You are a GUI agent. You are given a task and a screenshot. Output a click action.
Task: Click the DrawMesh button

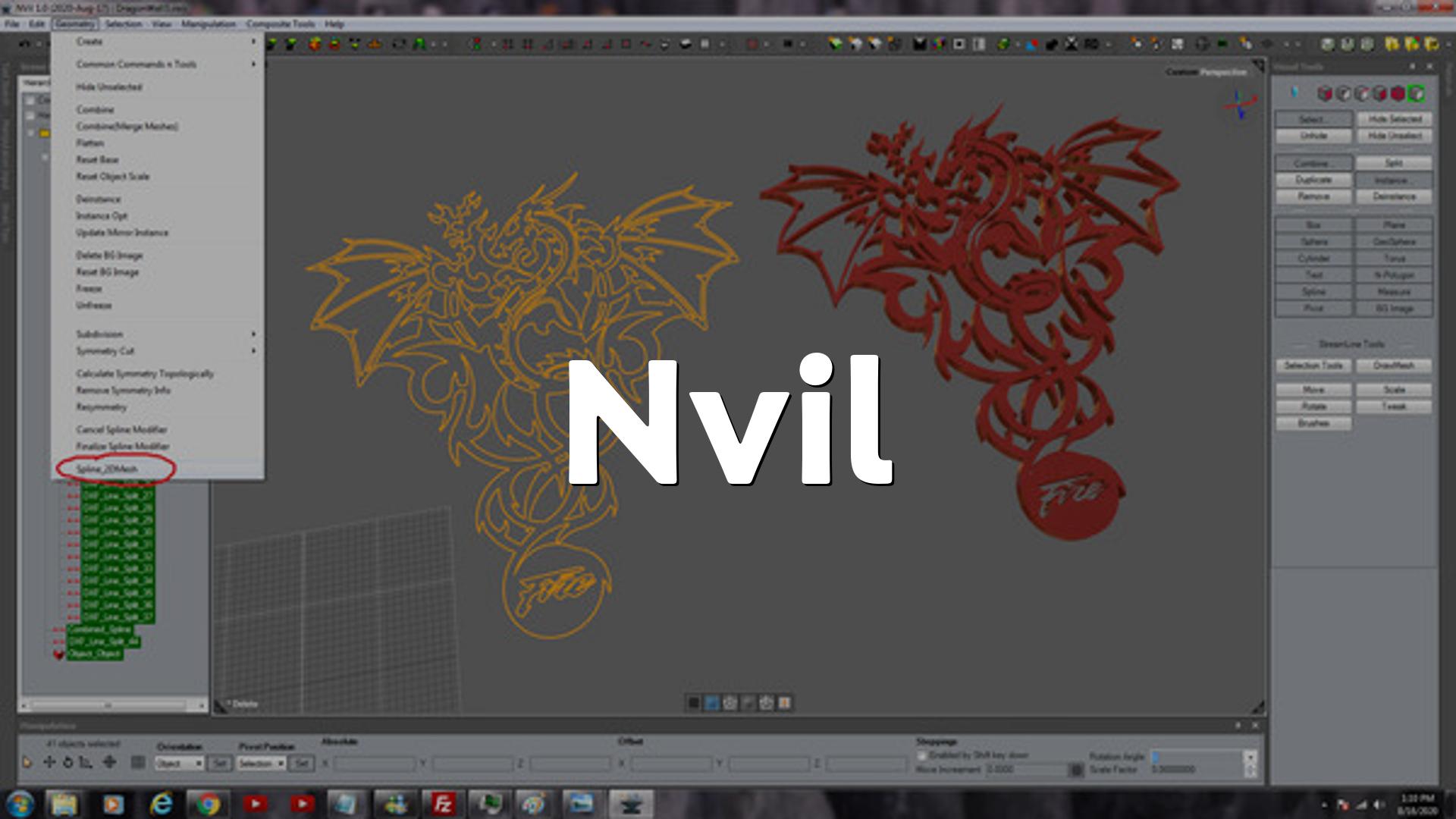click(x=1395, y=366)
